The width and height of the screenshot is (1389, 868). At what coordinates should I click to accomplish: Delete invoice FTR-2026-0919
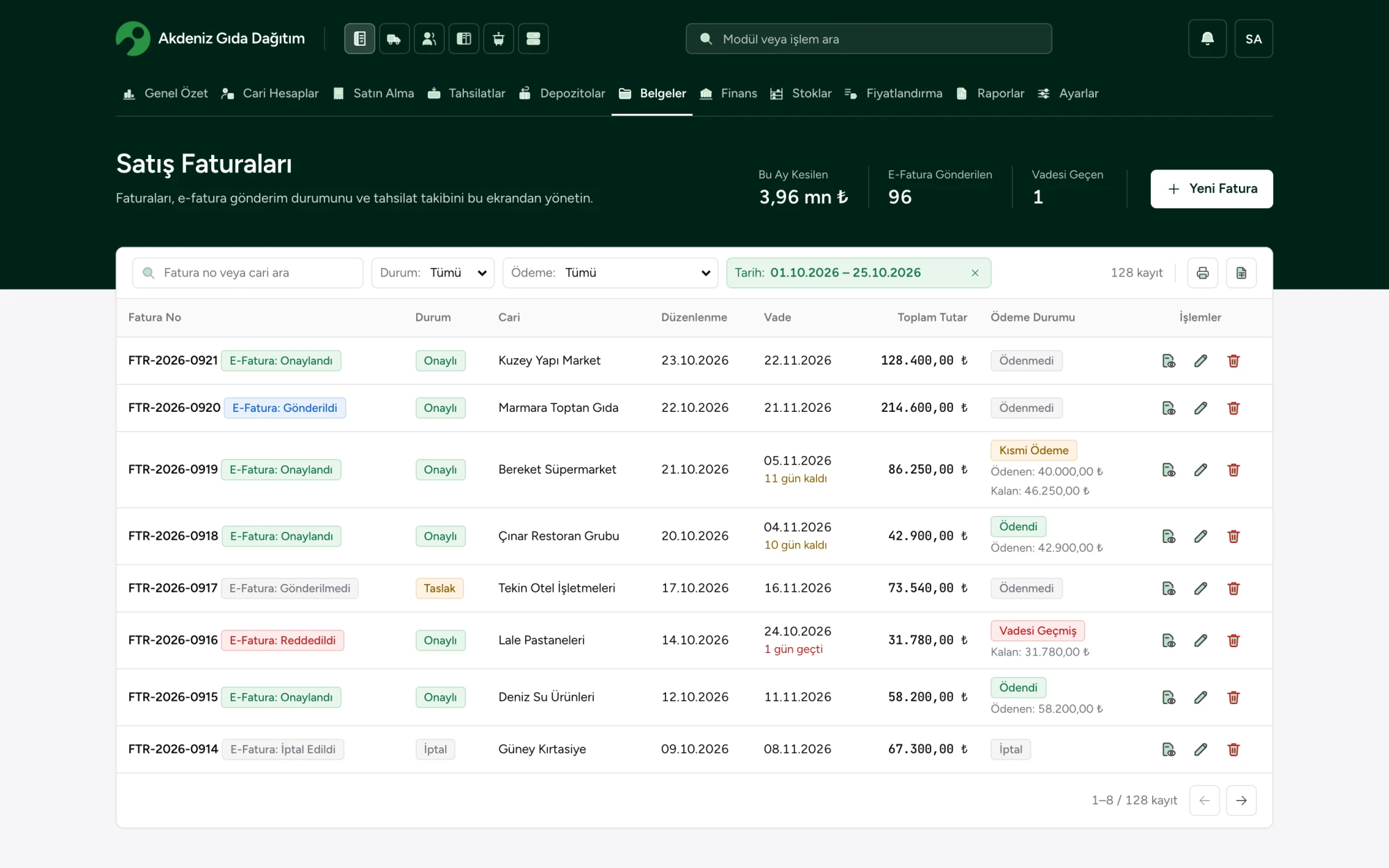coord(1233,469)
